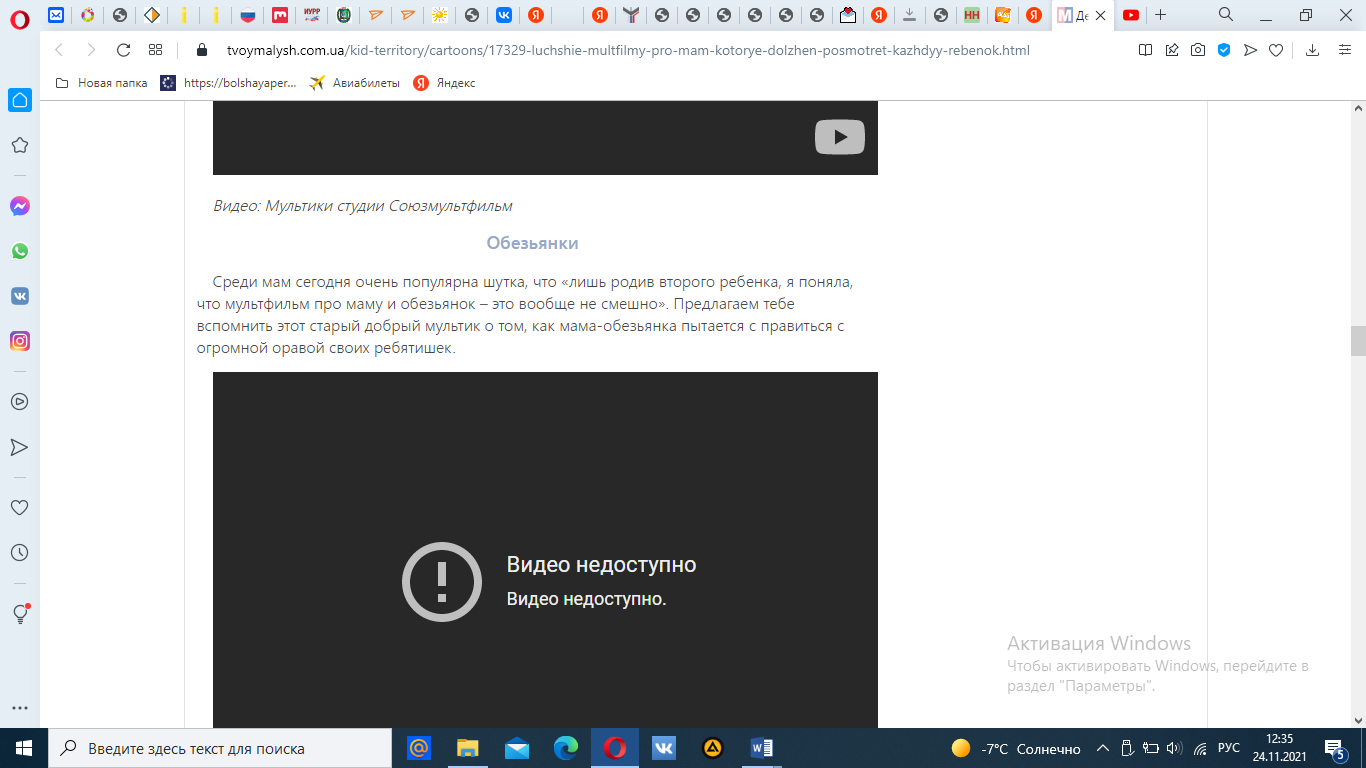Image resolution: width=1366 pixels, height=768 pixels.
Task: Switch to the HH tab
Action: [971, 15]
